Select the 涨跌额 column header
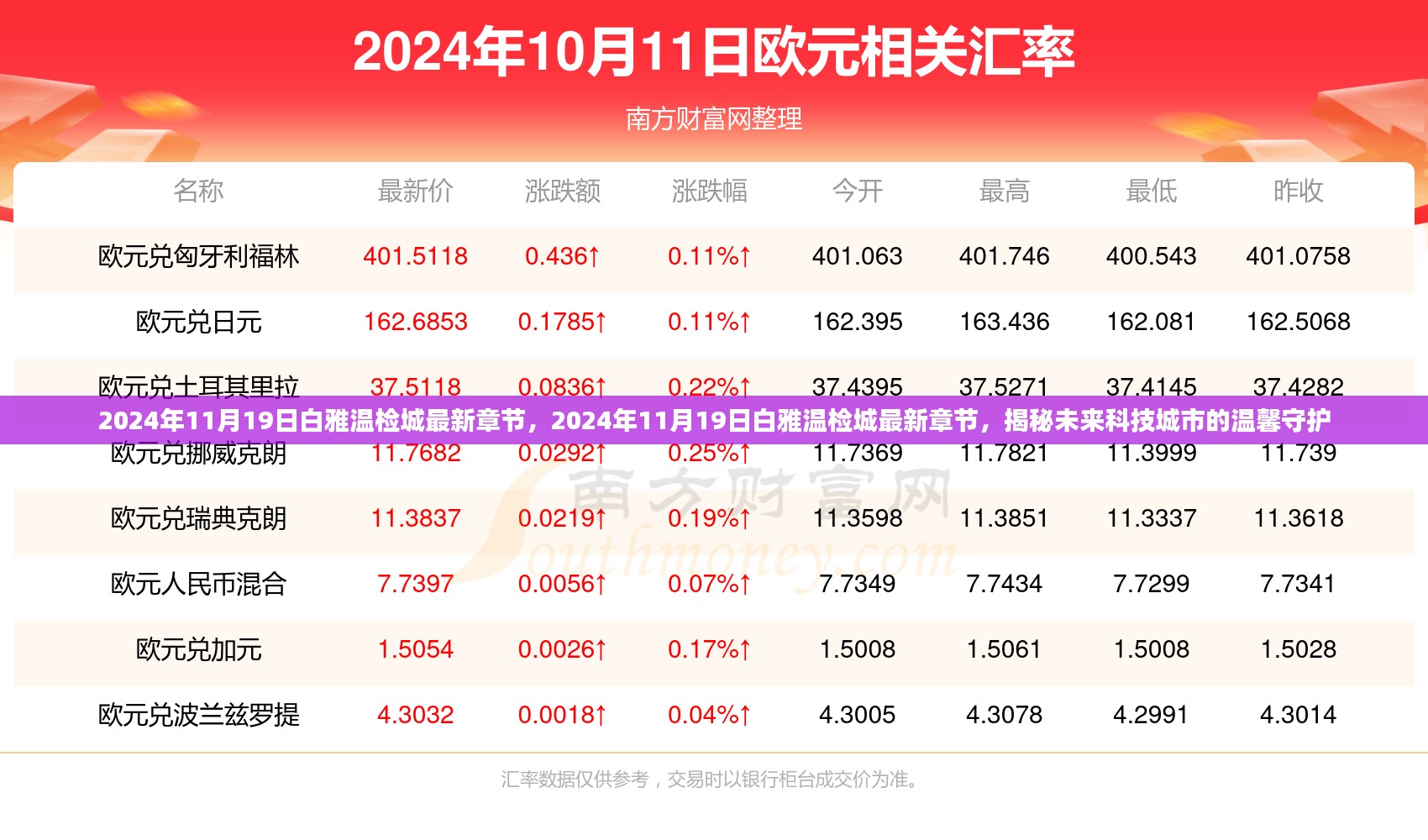The image size is (1428, 840). (562, 191)
